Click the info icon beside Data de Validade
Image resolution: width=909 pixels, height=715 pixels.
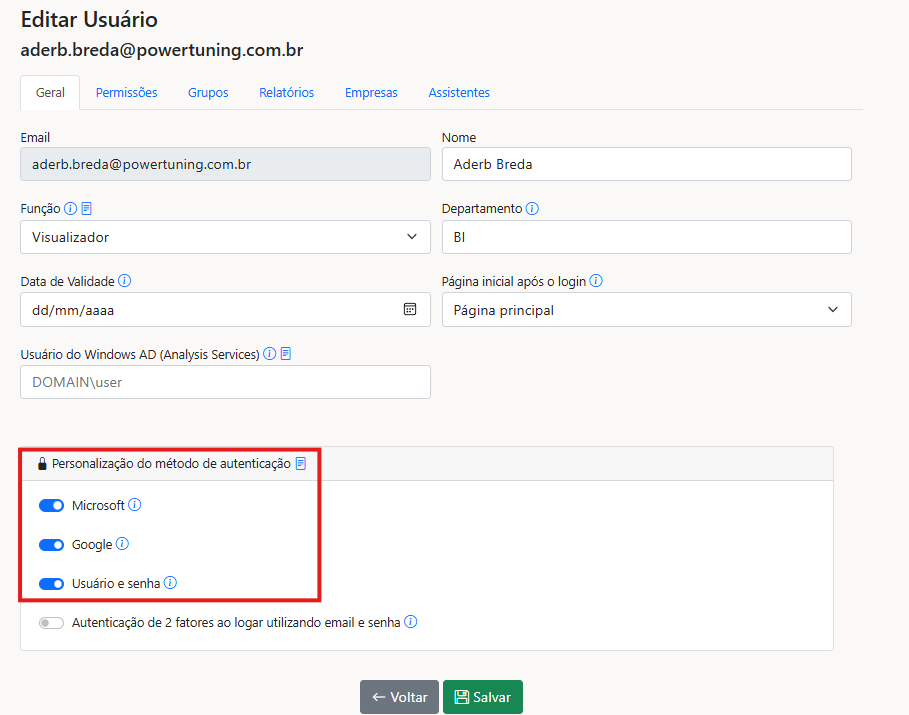[x=125, y=281]
